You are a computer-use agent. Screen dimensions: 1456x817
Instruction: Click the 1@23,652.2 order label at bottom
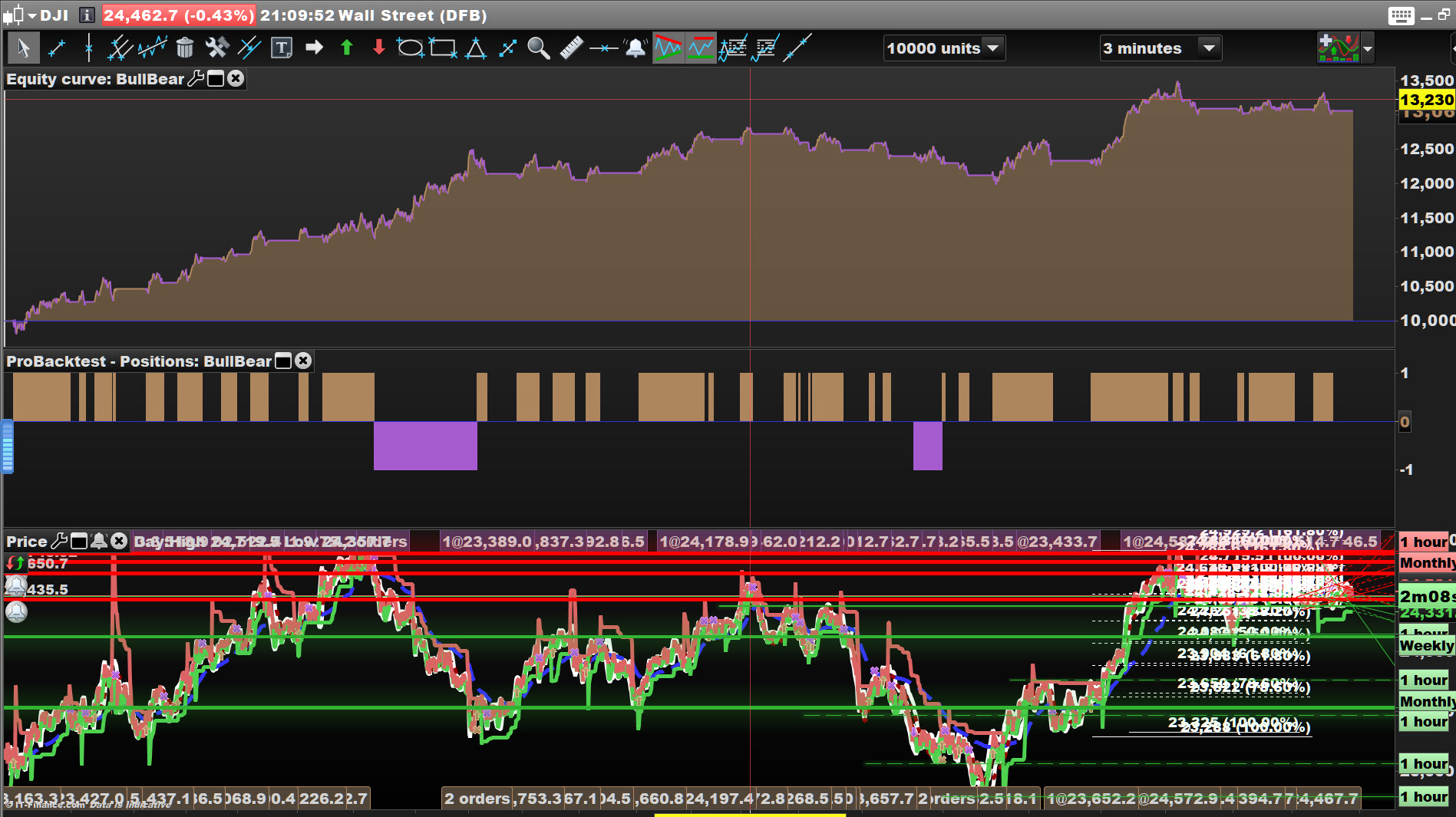(1091, 799)
